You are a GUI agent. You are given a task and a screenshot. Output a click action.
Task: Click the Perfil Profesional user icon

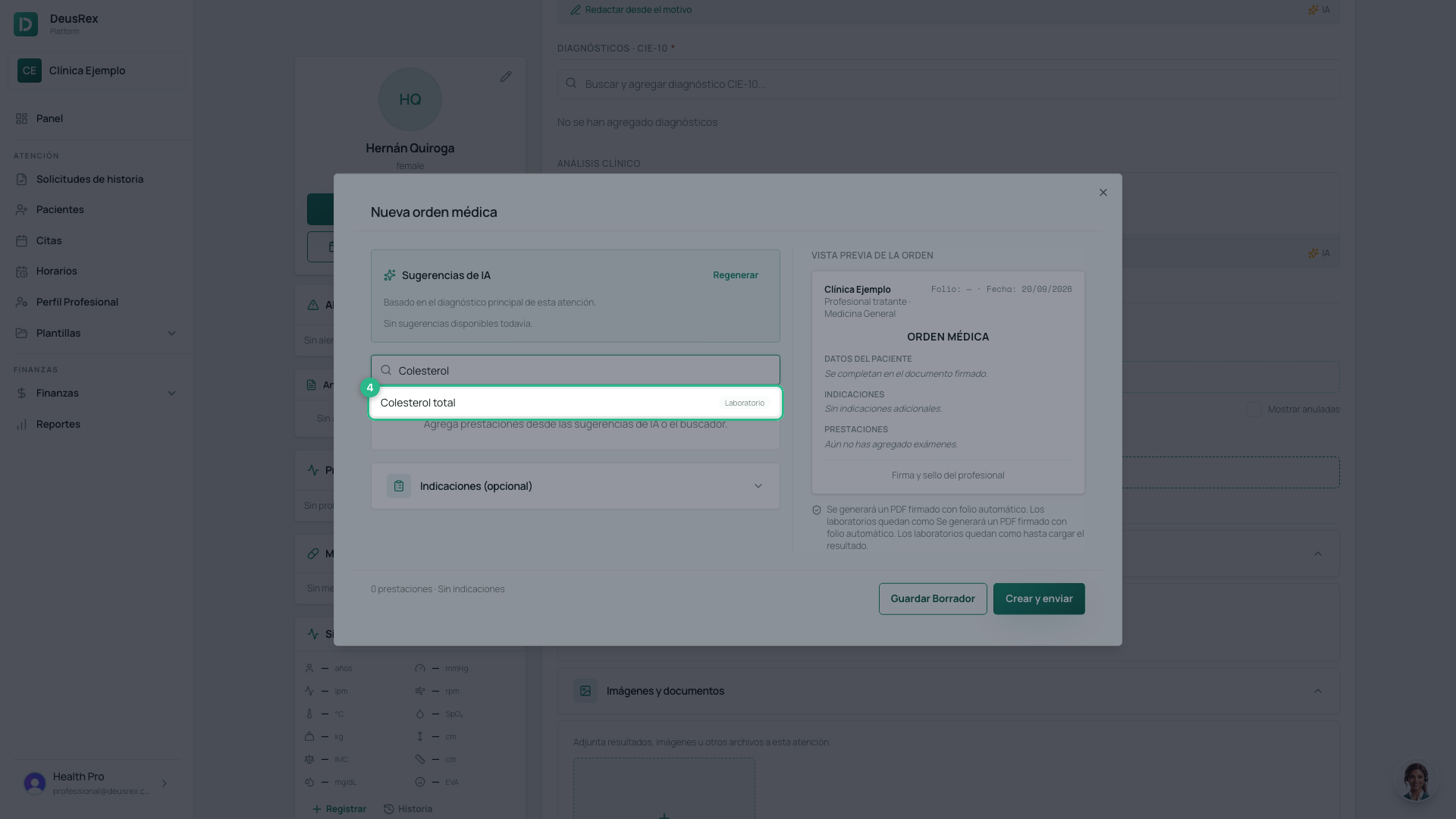pyautogui.click(x=21, y=302)
